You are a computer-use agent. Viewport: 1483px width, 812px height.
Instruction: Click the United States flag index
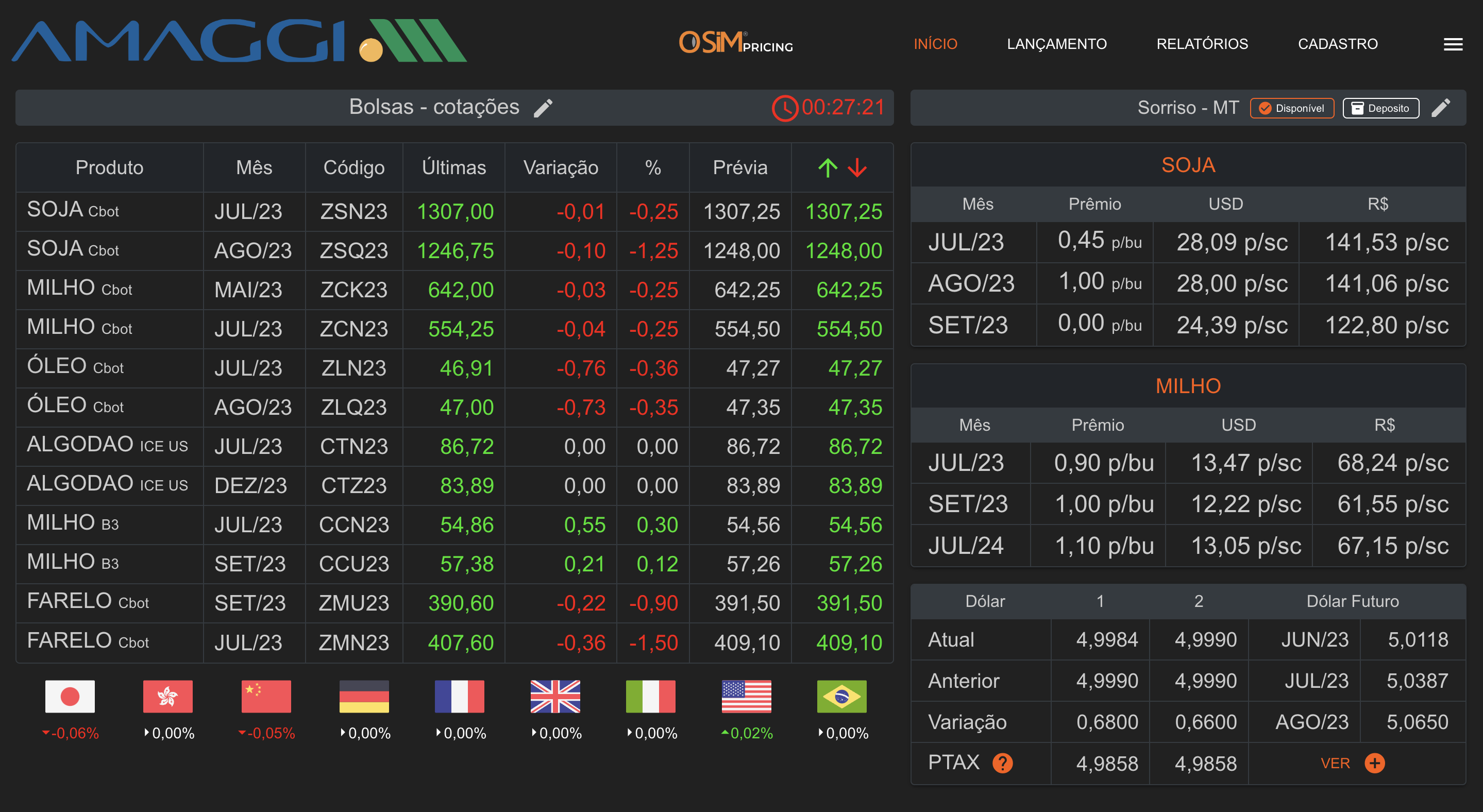click(746, 696)
